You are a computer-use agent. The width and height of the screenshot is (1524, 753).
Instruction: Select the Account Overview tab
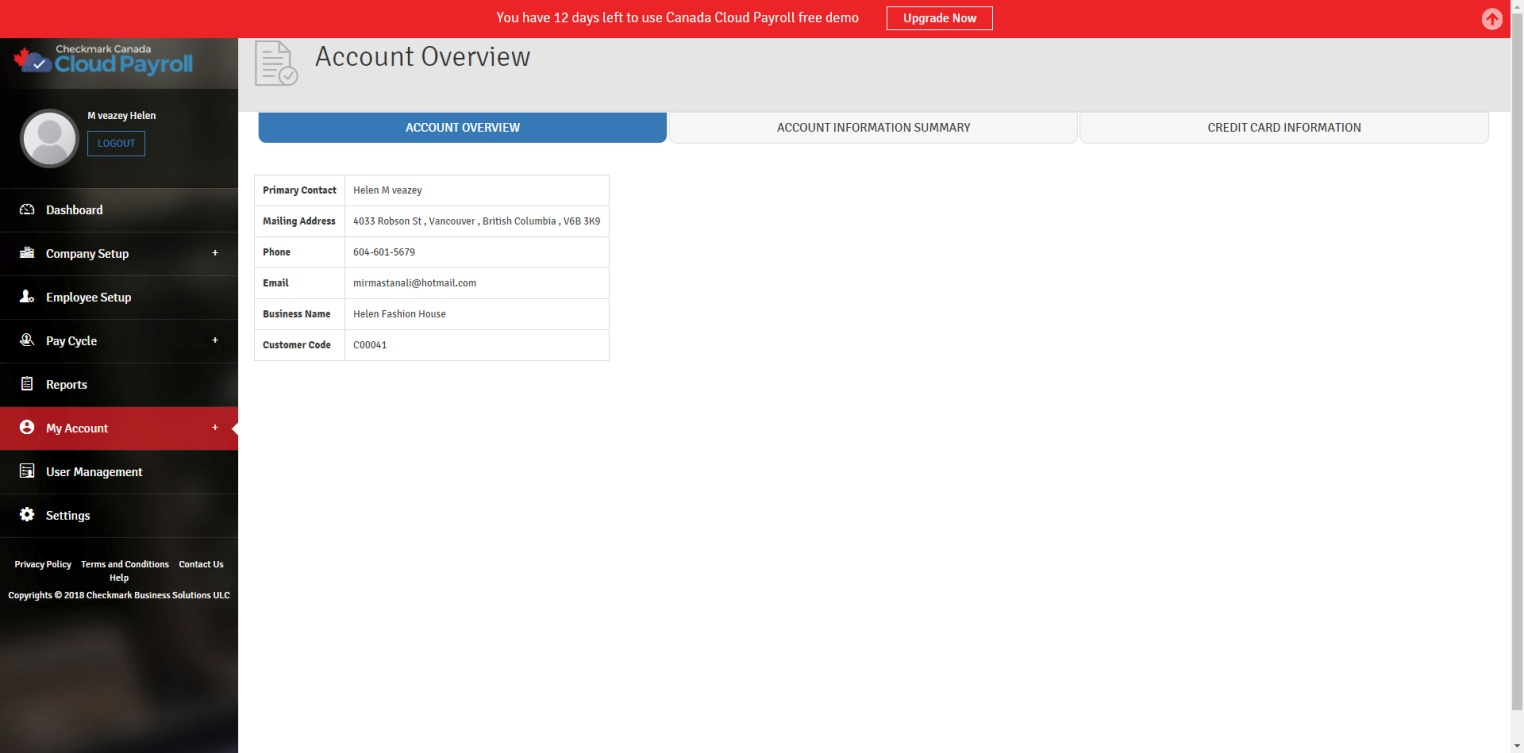(462, 127)
